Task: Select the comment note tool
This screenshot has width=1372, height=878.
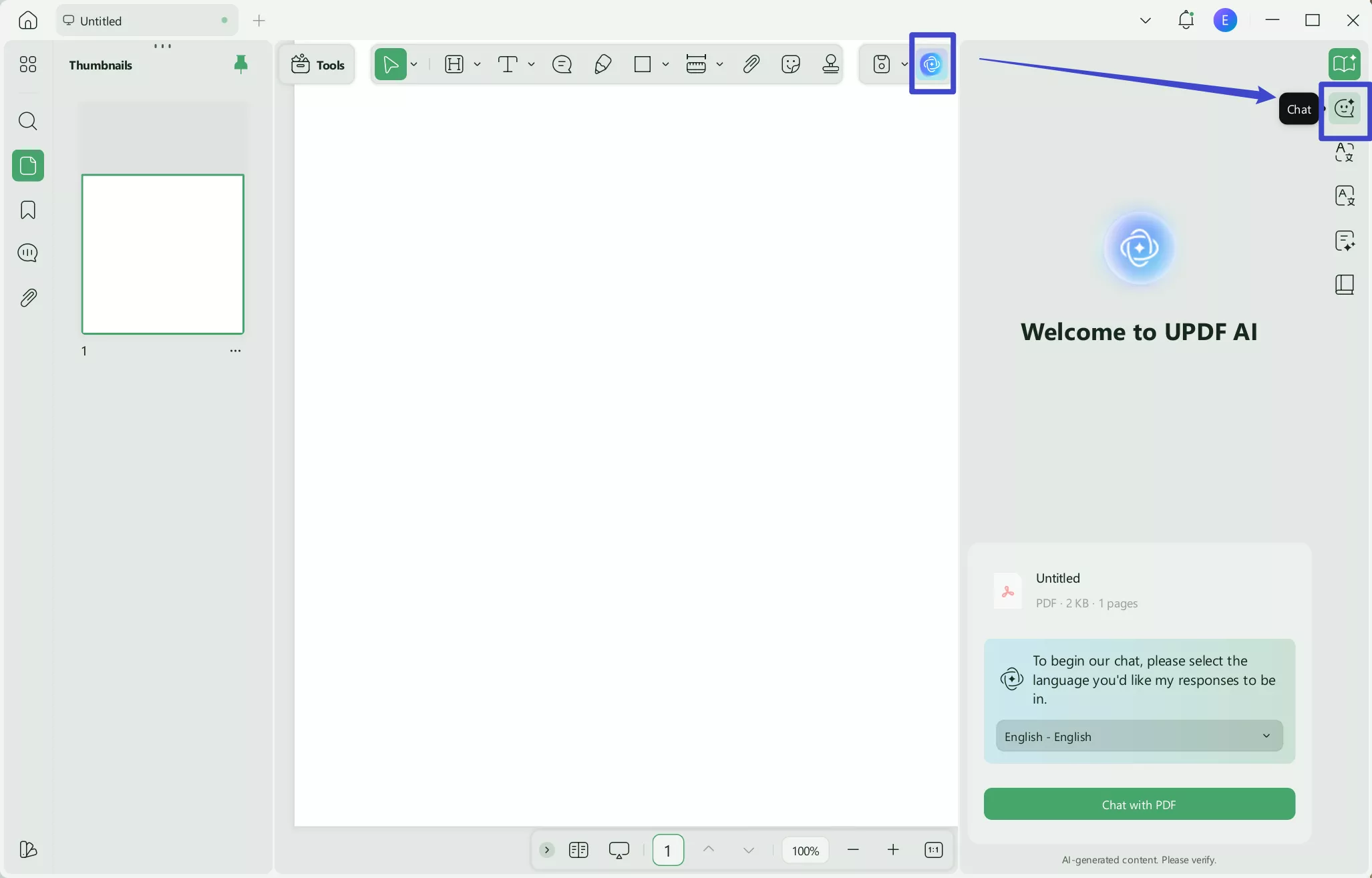Action: [562, 64]
